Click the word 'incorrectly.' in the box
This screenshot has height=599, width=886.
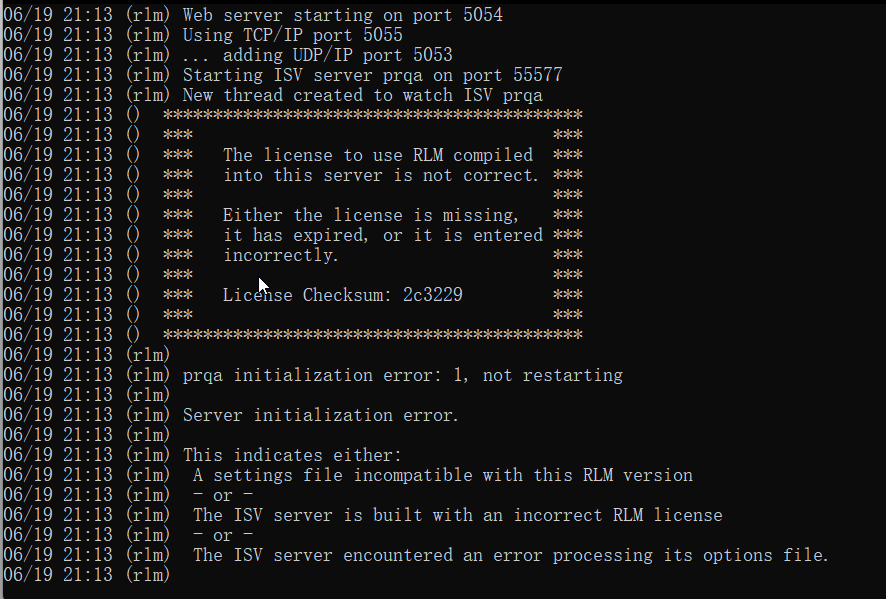281,255
